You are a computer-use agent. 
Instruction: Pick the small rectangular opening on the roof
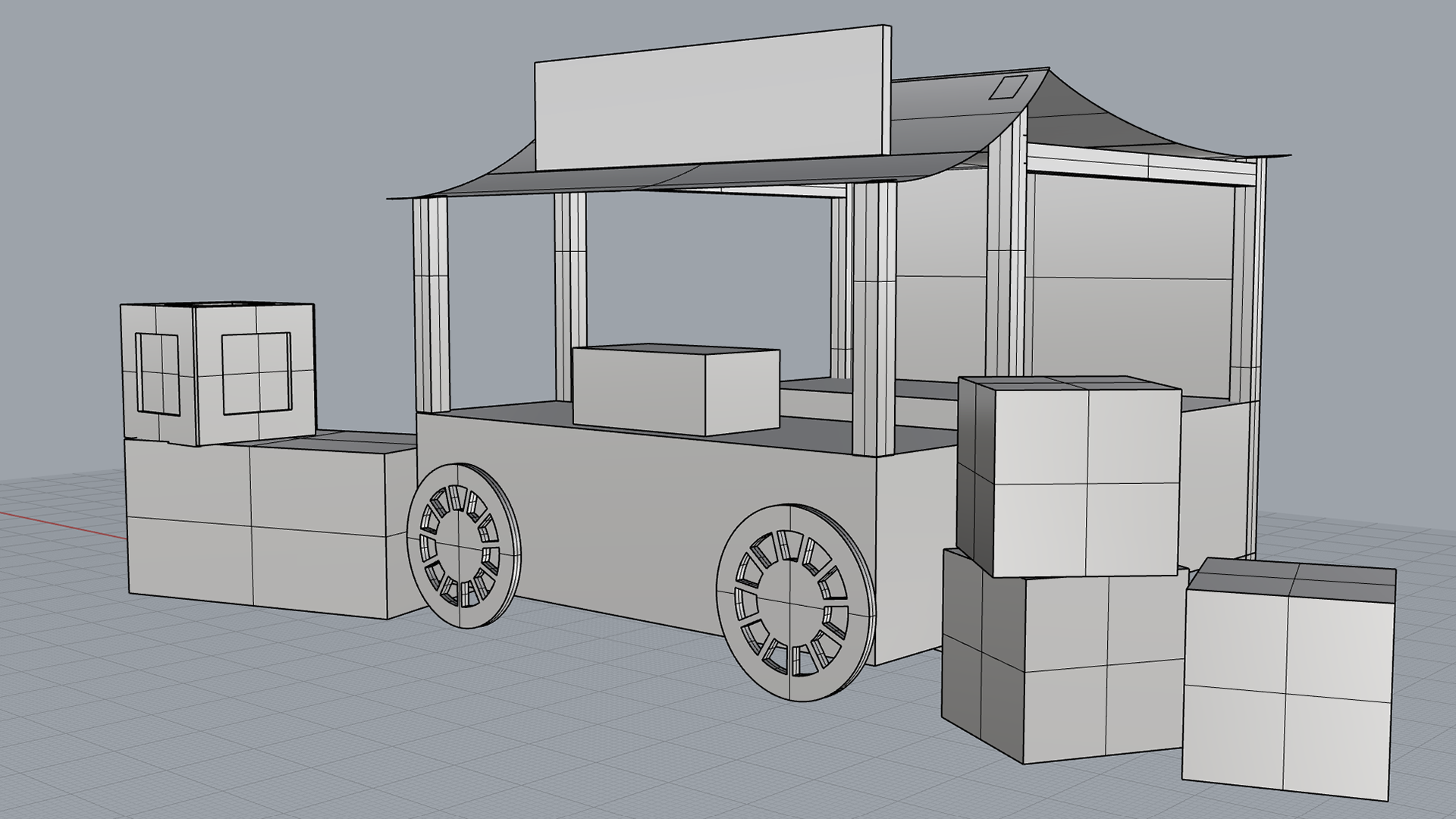(1008, 87)
